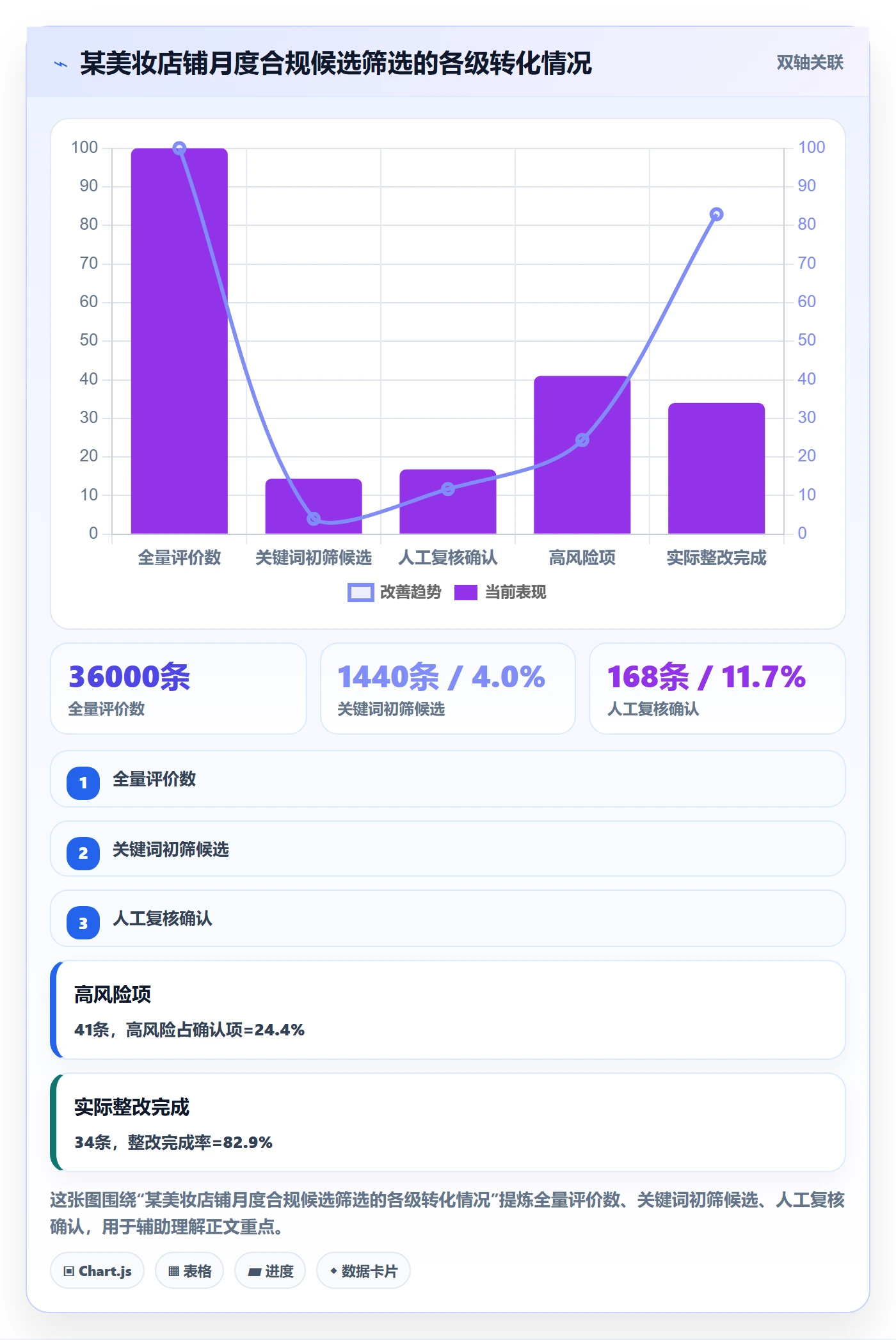
Task: Click x-axis label 实际整改完成
Action: tap(717, 557)
